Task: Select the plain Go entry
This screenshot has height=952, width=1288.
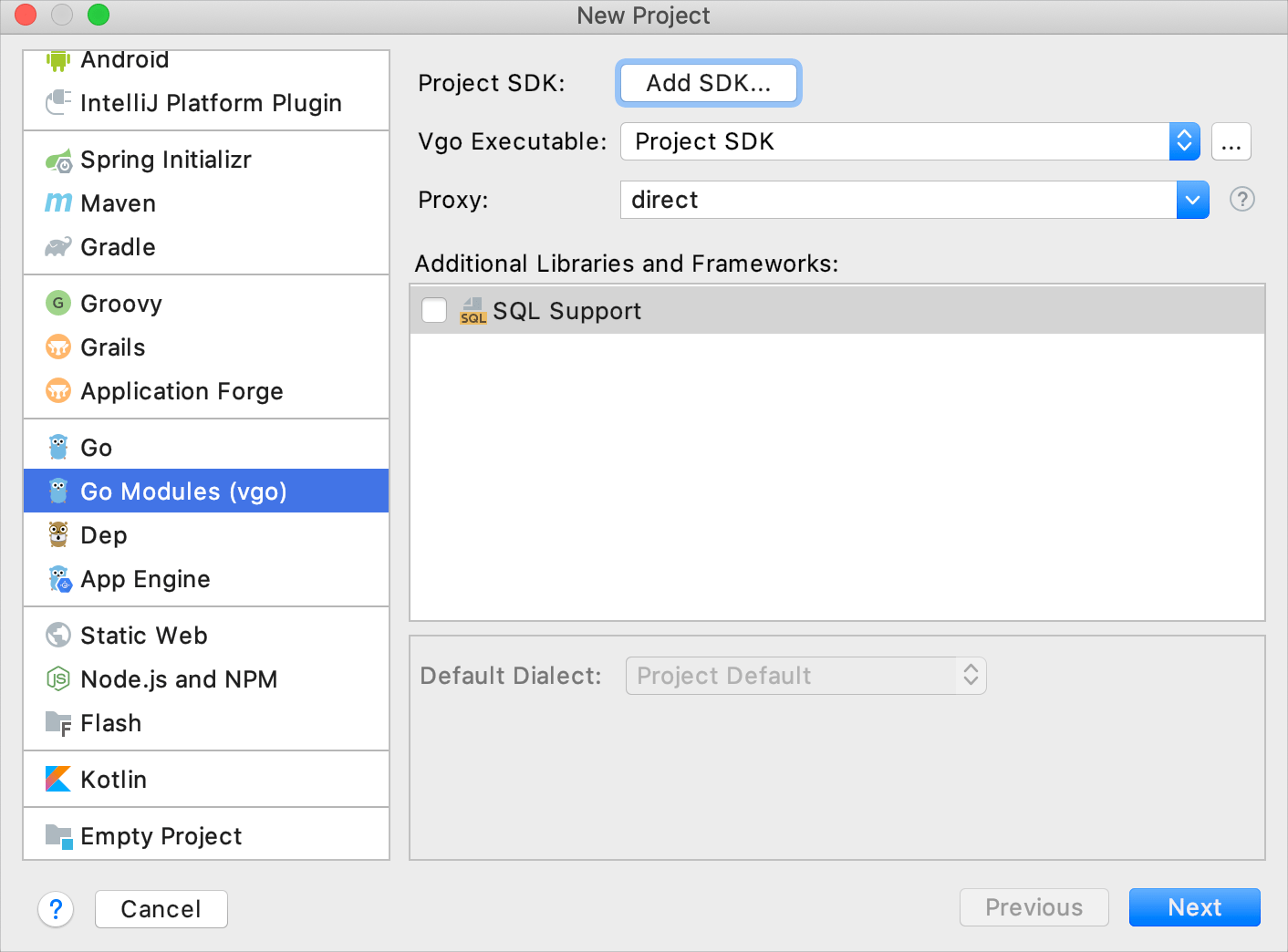Action: click(206, 447)
